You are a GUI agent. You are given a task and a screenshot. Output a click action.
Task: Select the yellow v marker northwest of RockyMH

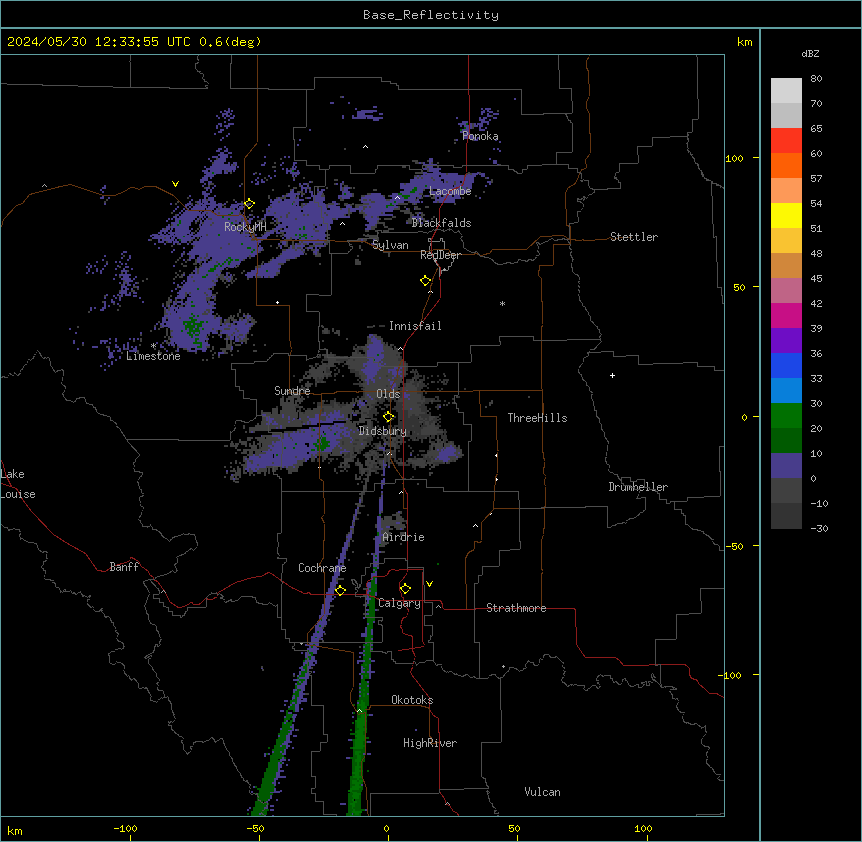(175, 184)
